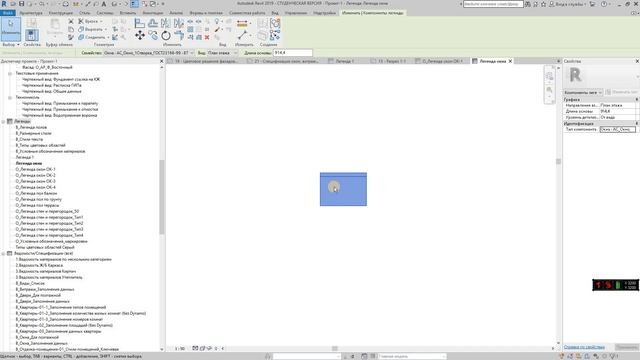Click the Revit R application logo

[4, 4]
